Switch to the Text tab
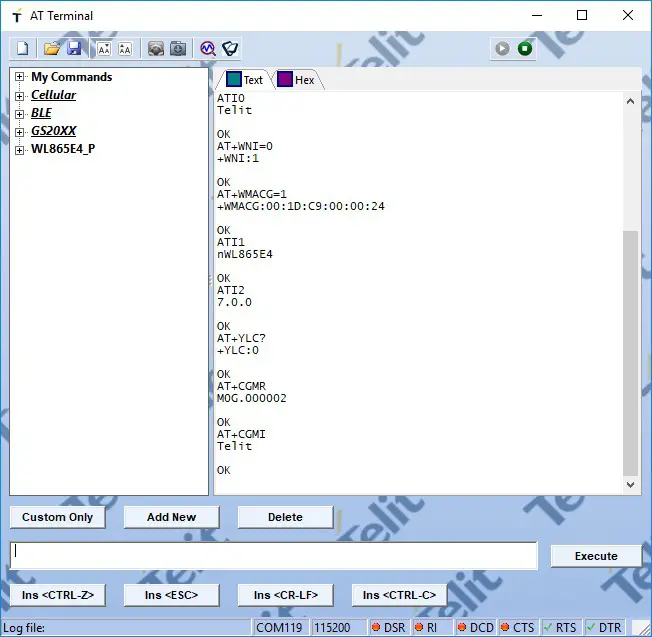This screenshot has width=652, height=637. (x=245, y=79)
